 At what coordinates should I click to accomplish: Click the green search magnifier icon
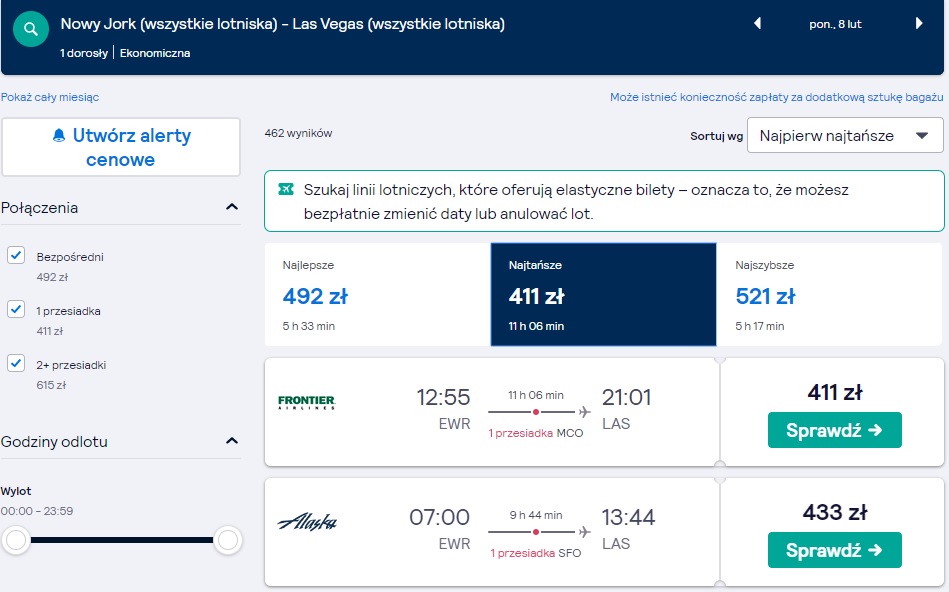[x=30, y=29]
